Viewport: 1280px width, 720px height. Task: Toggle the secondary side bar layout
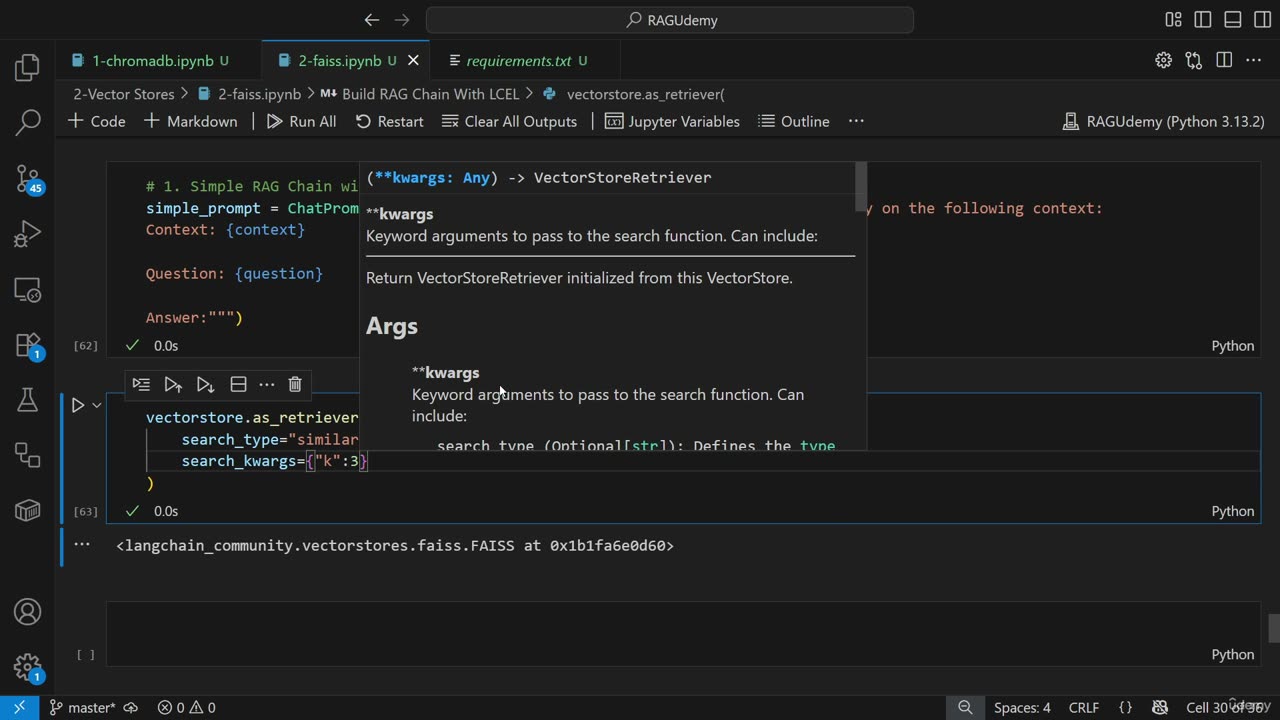1262,20
